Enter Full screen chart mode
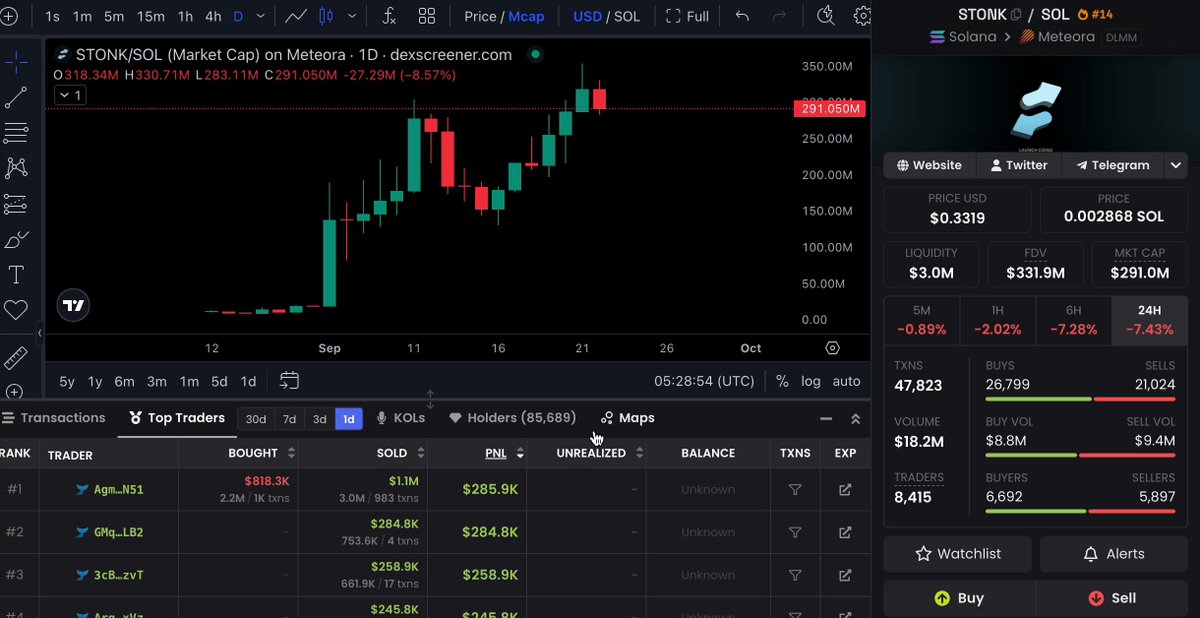The height and width of the screenshot is (618, 1200). tap(687, 16)
